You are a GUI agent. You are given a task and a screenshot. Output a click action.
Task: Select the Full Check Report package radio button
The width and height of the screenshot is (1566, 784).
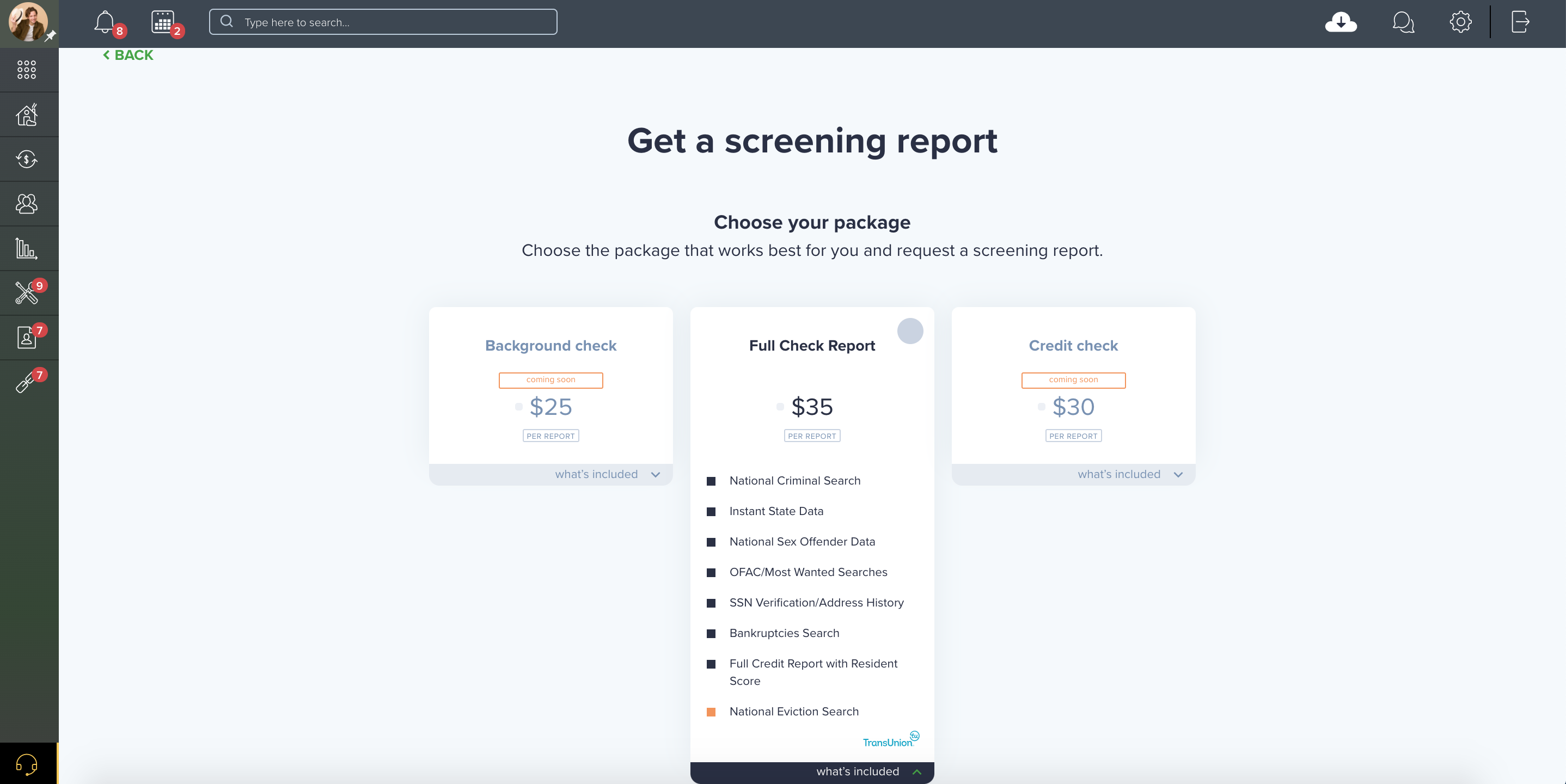[x=910, y=331]
